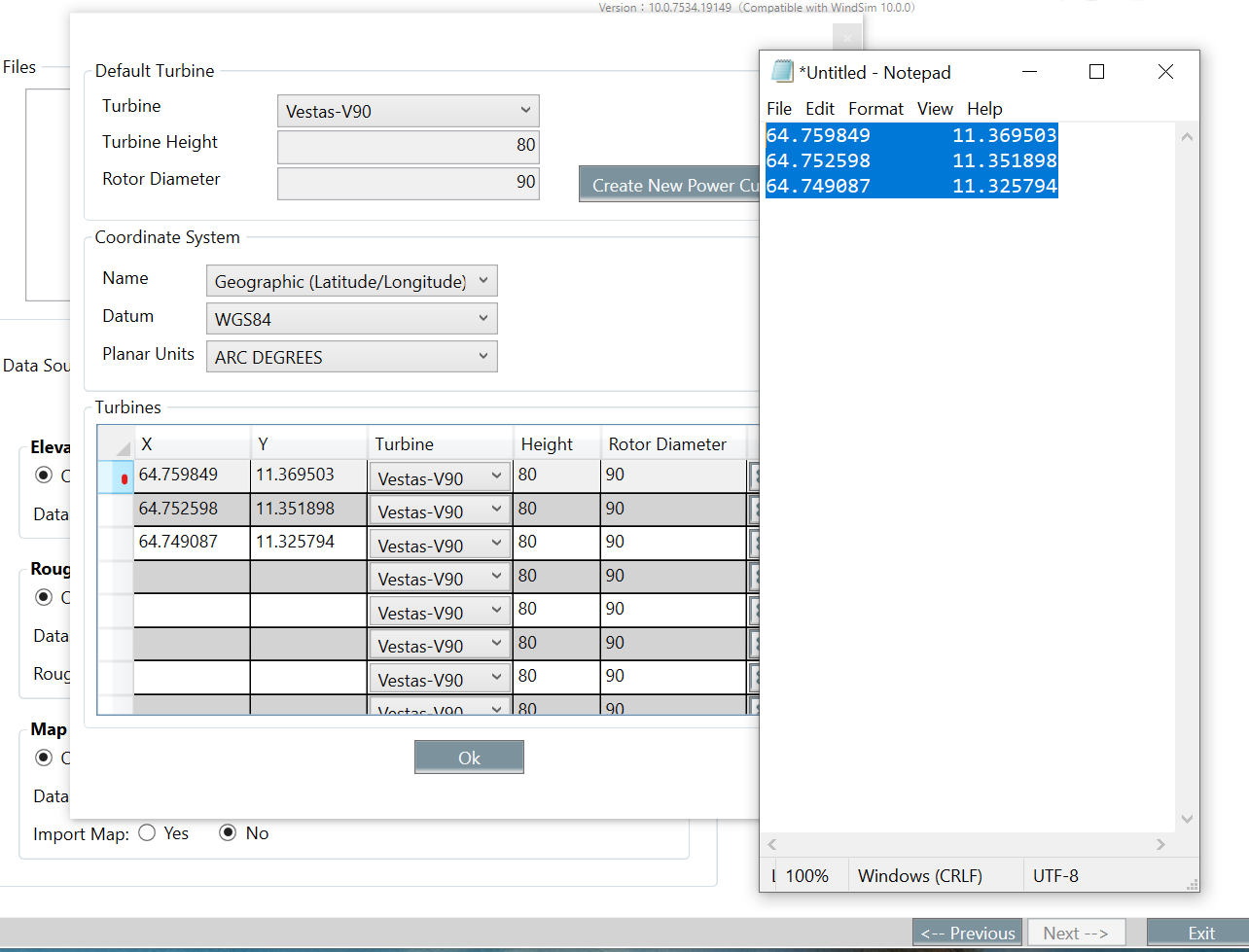This screenshot has width=1249, height=952.
Task: Click the Previous navigation button
Action: 967,934
